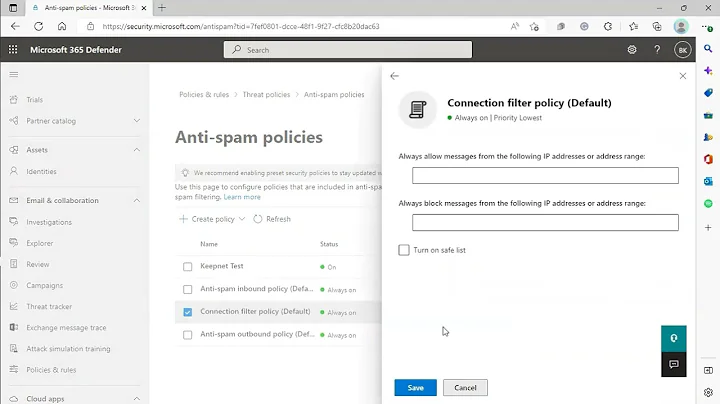Sort by the Name column header
This screenshot has width=720, height=404.
tap(209, 244)
